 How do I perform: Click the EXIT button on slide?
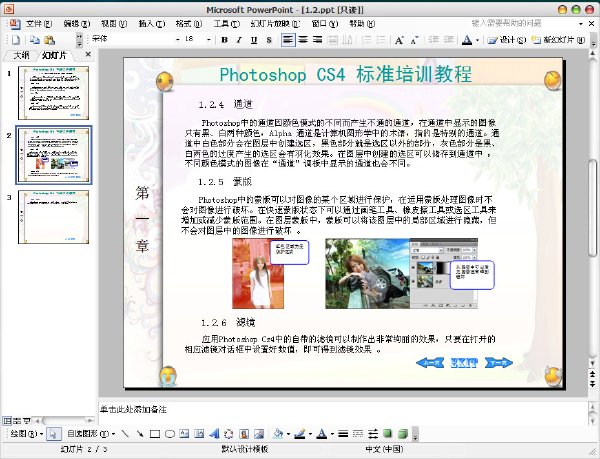click(x=464, y=363)
